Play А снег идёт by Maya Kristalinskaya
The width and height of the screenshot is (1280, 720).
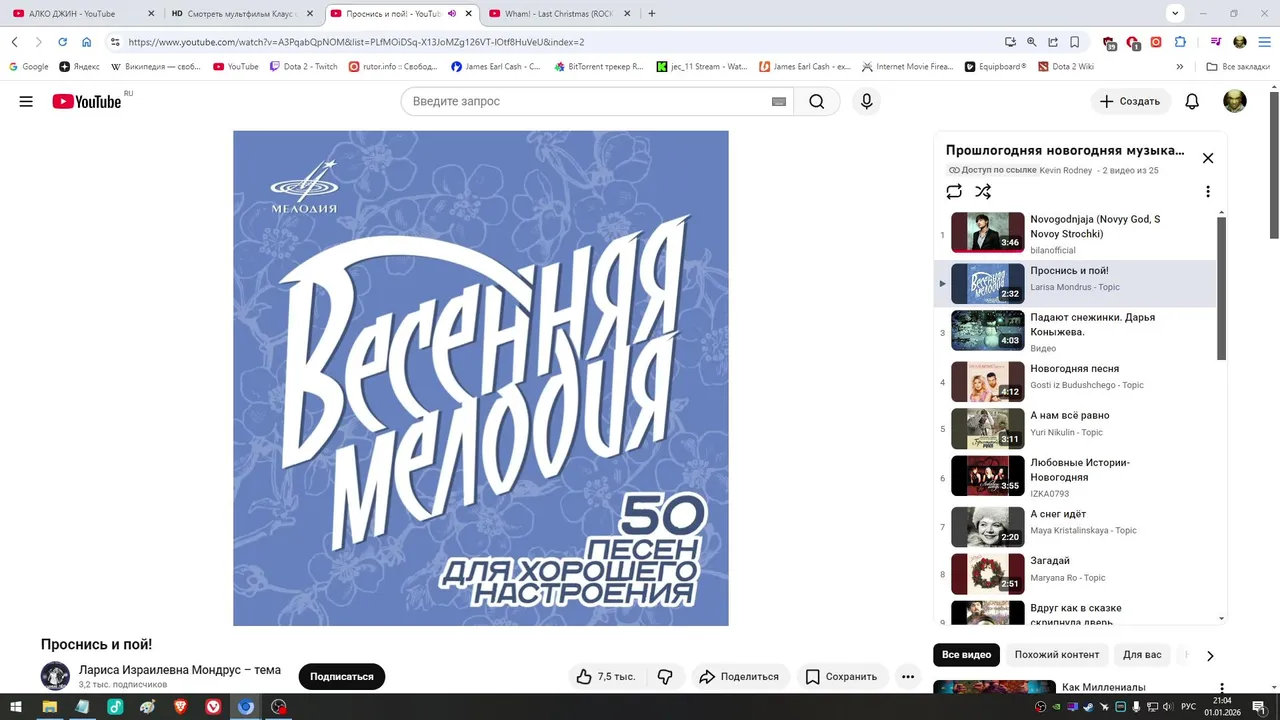(1075, 526)
